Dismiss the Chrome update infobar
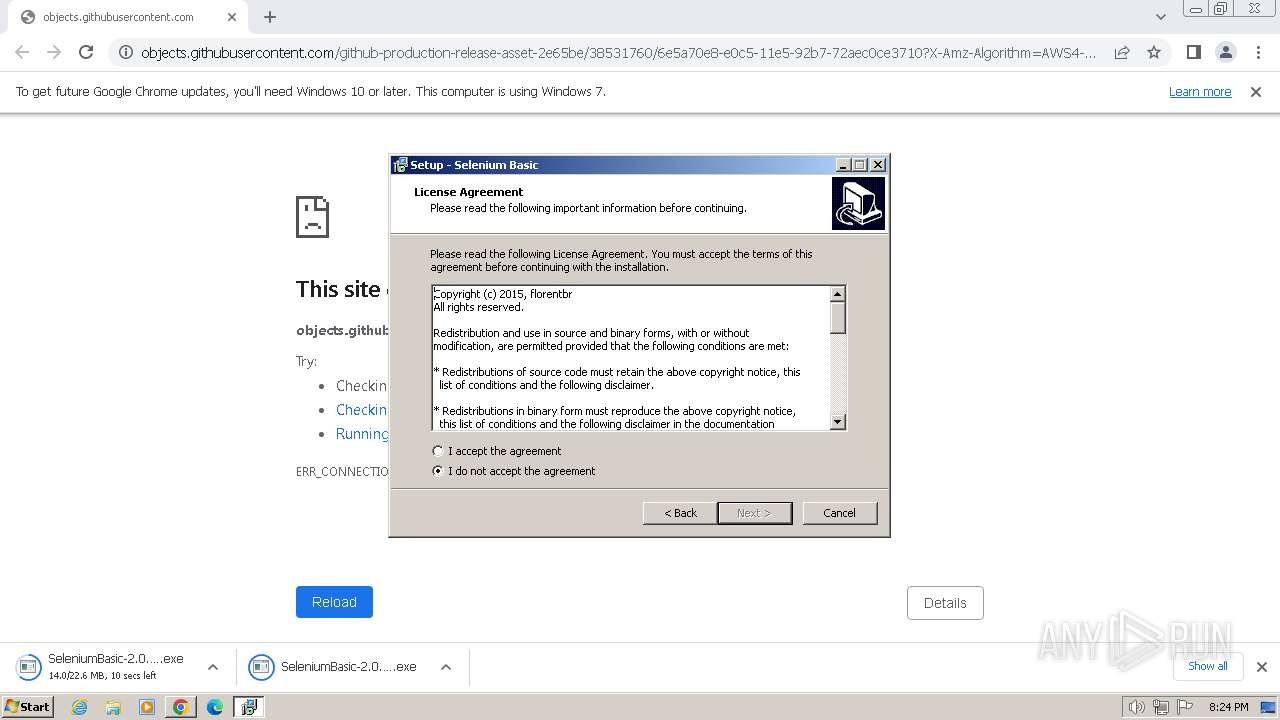 (1256, 91)
